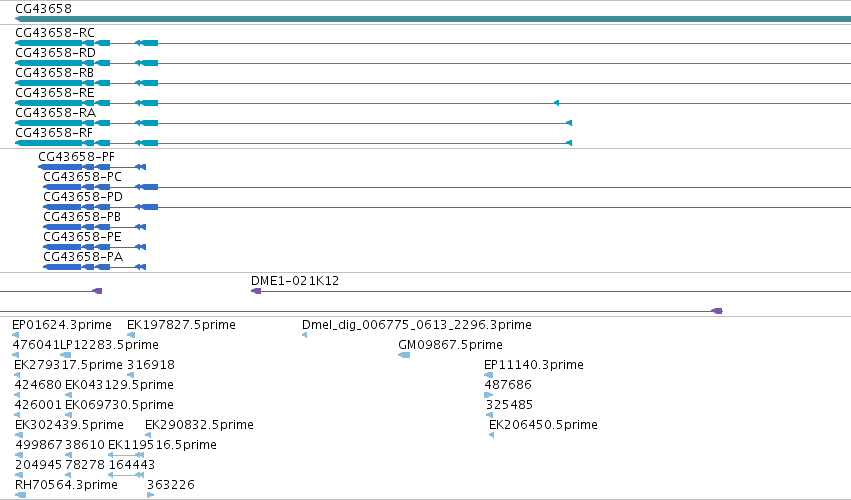Click the arrow glyph under 363226
851x500 pixels.
[x=150, y=495]
